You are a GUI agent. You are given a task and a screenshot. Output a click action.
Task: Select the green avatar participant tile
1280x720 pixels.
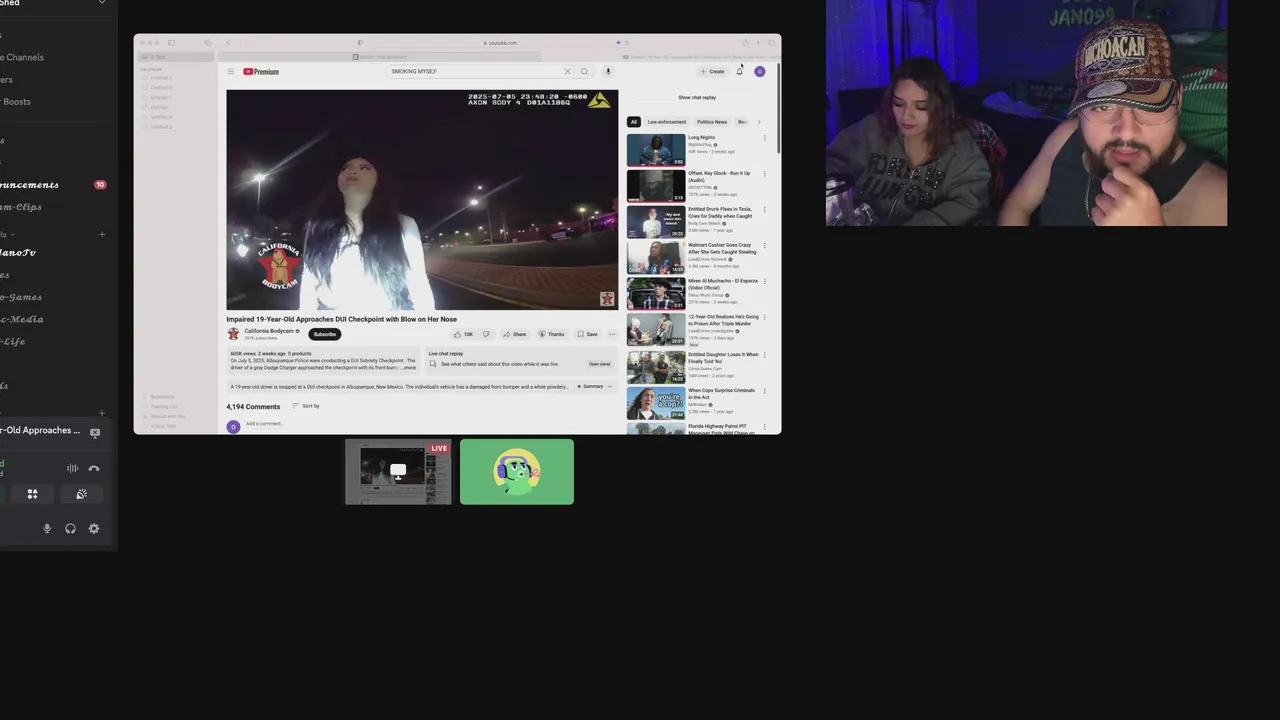pyautogui.click(x=517, y=472)
